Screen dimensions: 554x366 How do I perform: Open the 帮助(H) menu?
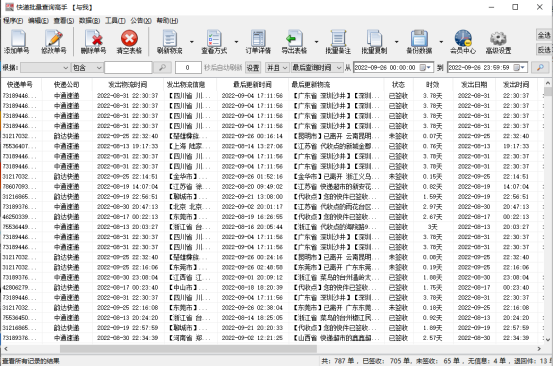(167, 21)
